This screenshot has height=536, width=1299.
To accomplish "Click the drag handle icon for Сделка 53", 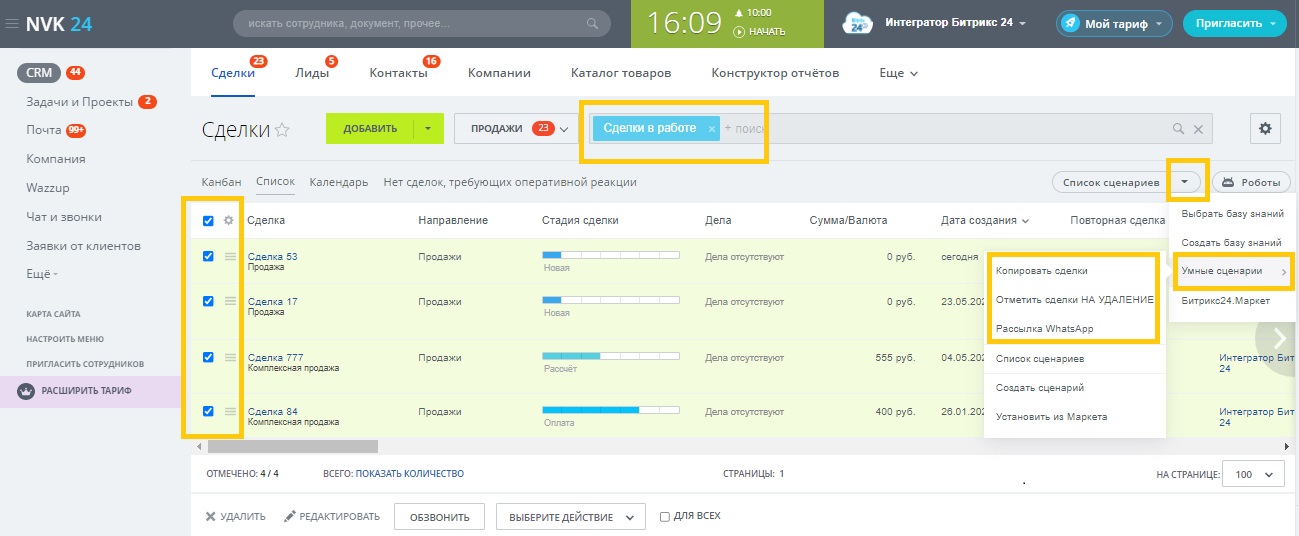I will 230,257.
